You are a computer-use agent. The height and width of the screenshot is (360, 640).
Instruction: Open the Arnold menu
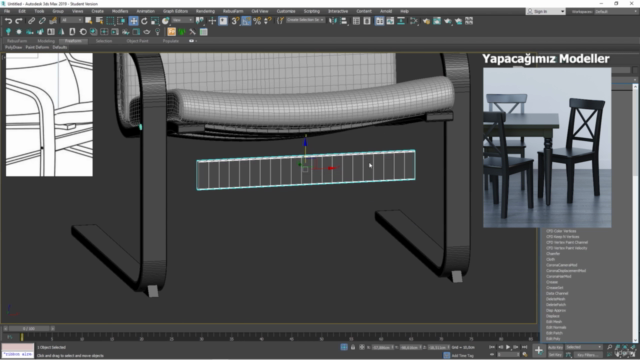point(386,11)
